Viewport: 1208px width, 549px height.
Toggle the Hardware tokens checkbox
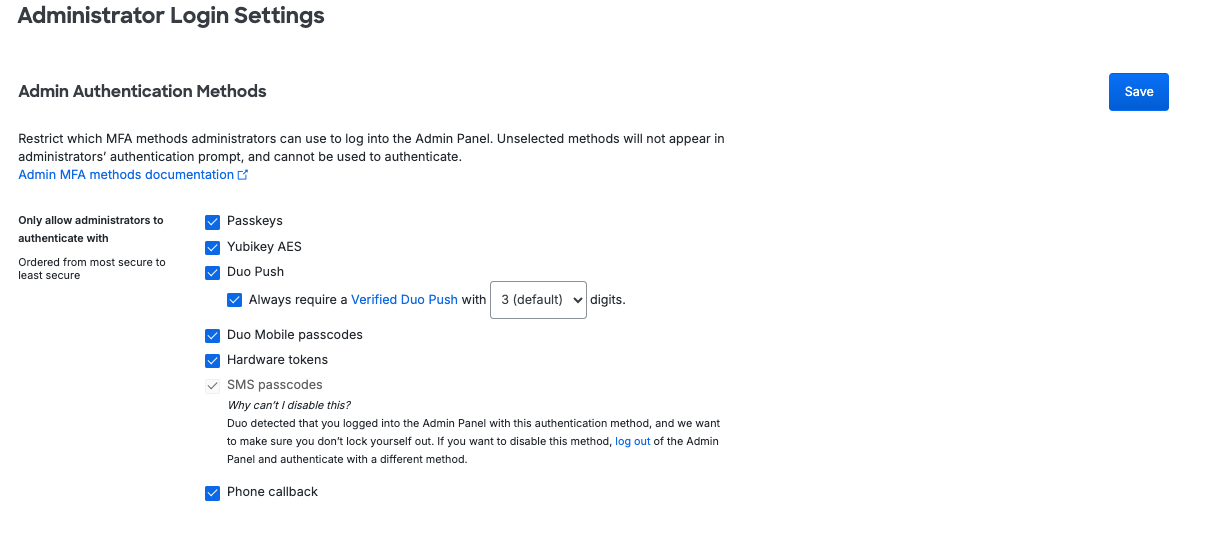pos(212,361)
